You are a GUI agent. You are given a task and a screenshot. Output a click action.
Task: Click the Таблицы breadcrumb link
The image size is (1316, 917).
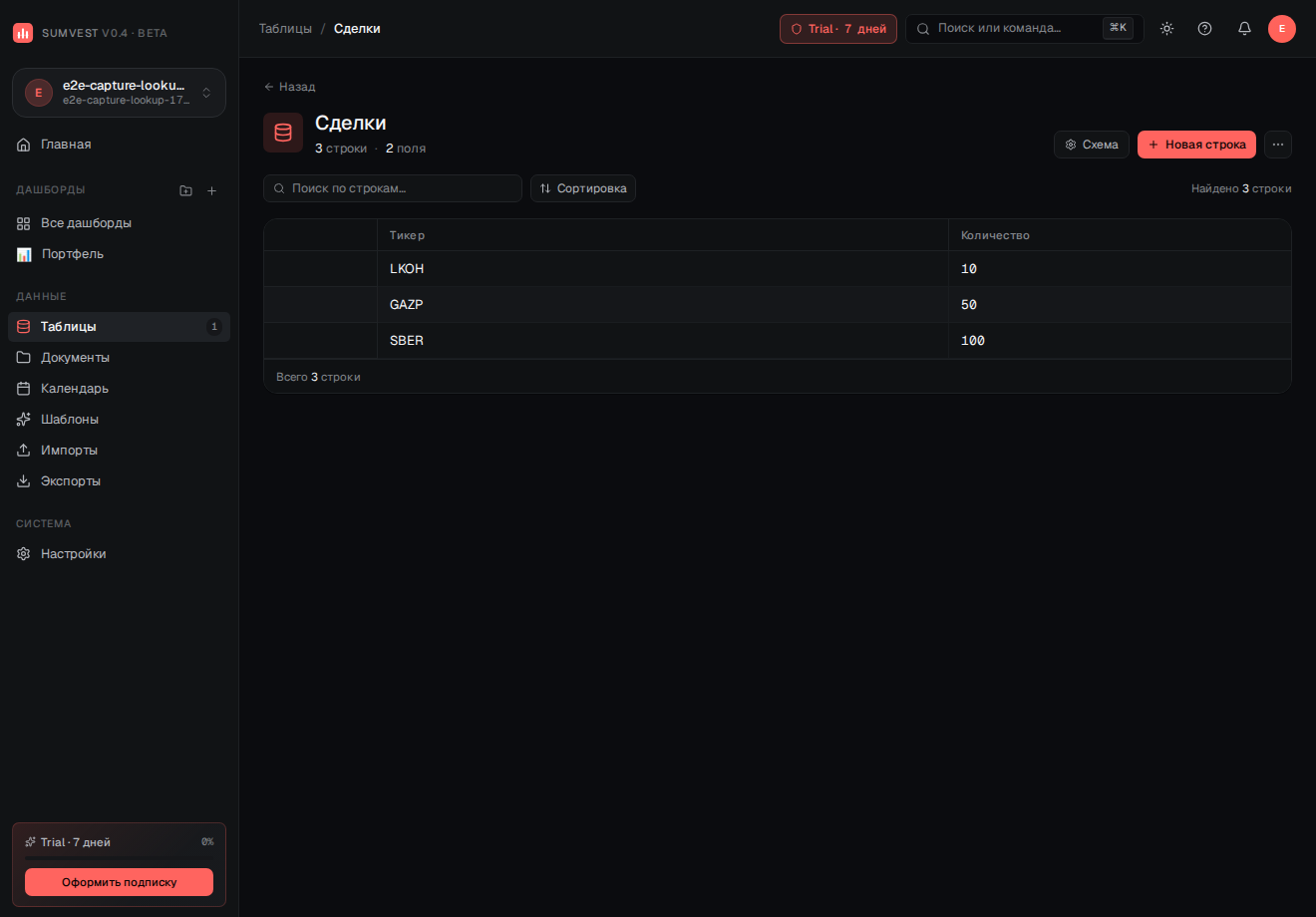point(285,29)
